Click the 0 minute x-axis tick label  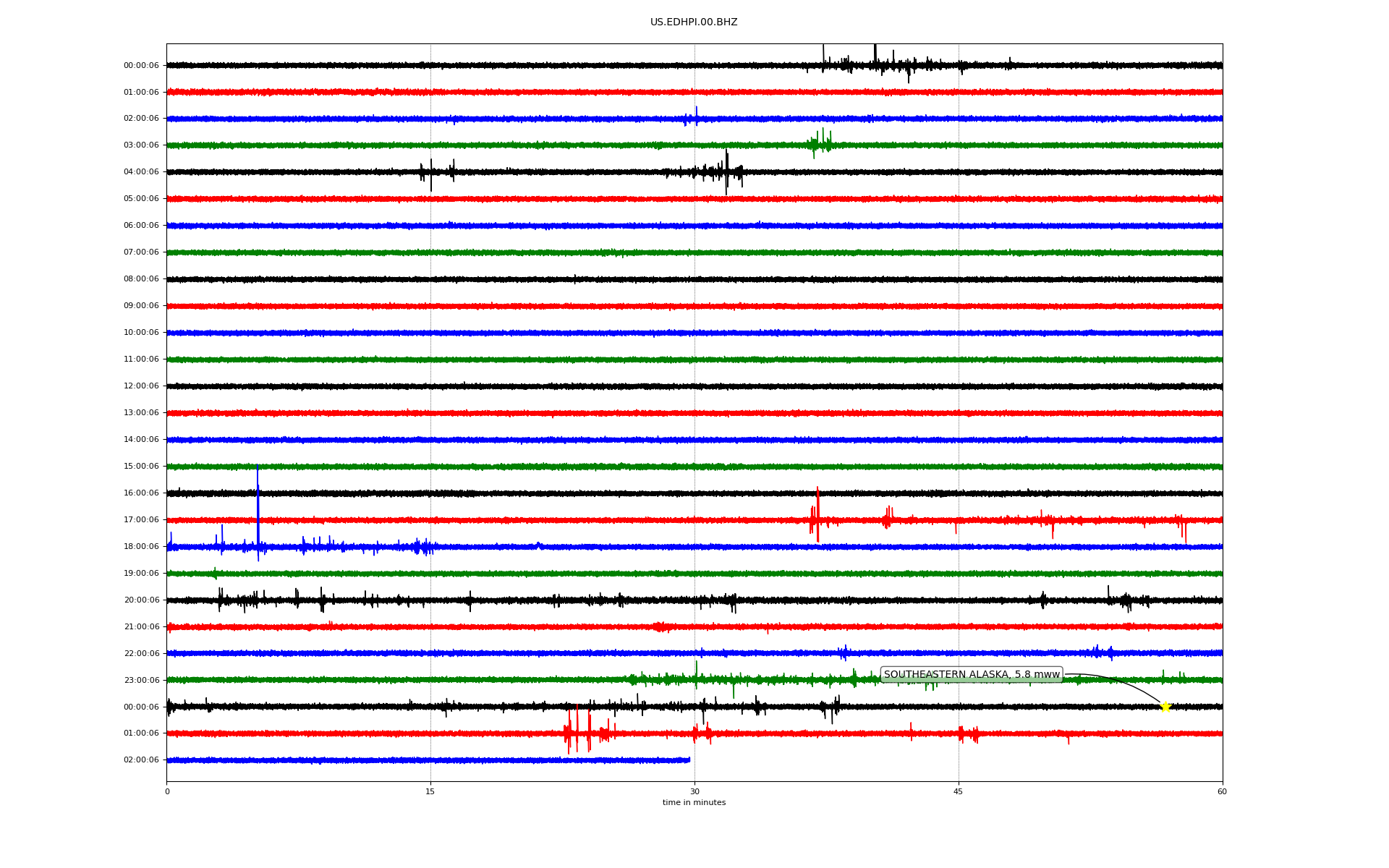167,791
